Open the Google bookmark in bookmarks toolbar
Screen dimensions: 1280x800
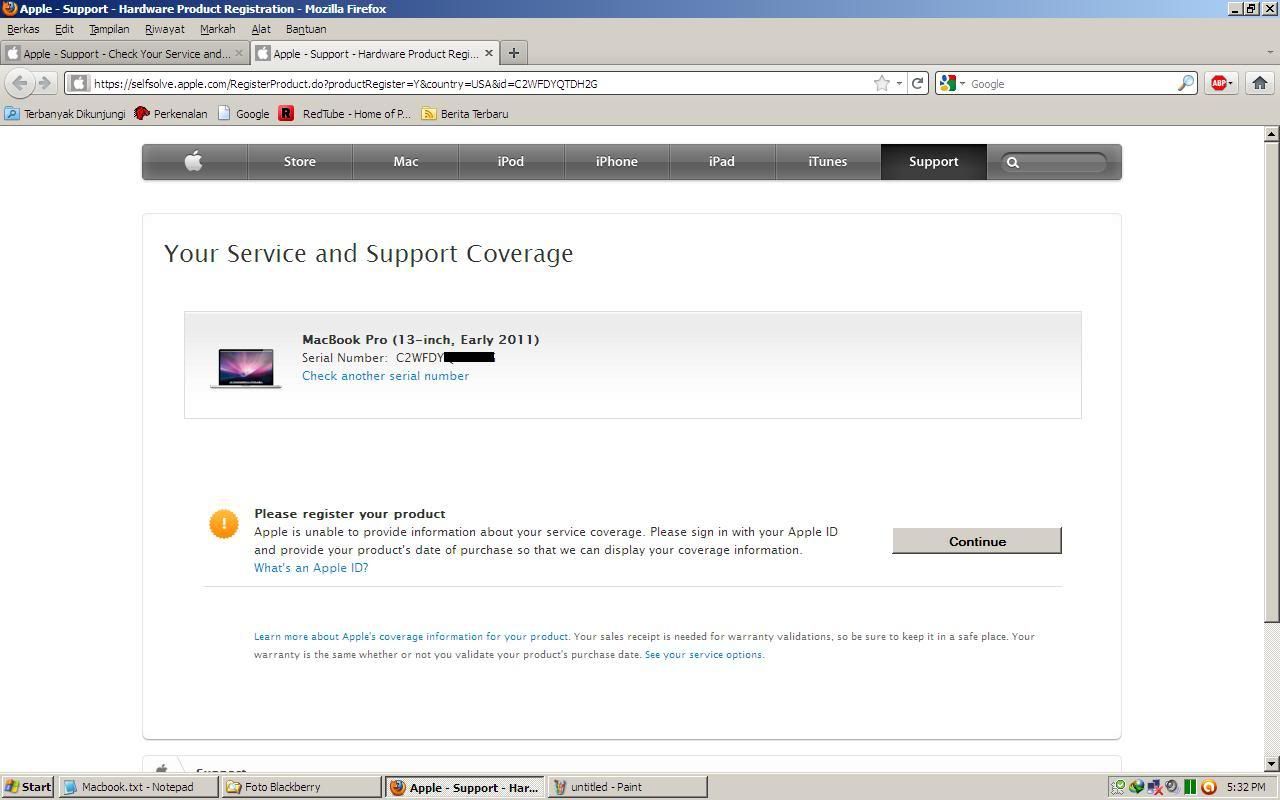(x=243, y=114)
